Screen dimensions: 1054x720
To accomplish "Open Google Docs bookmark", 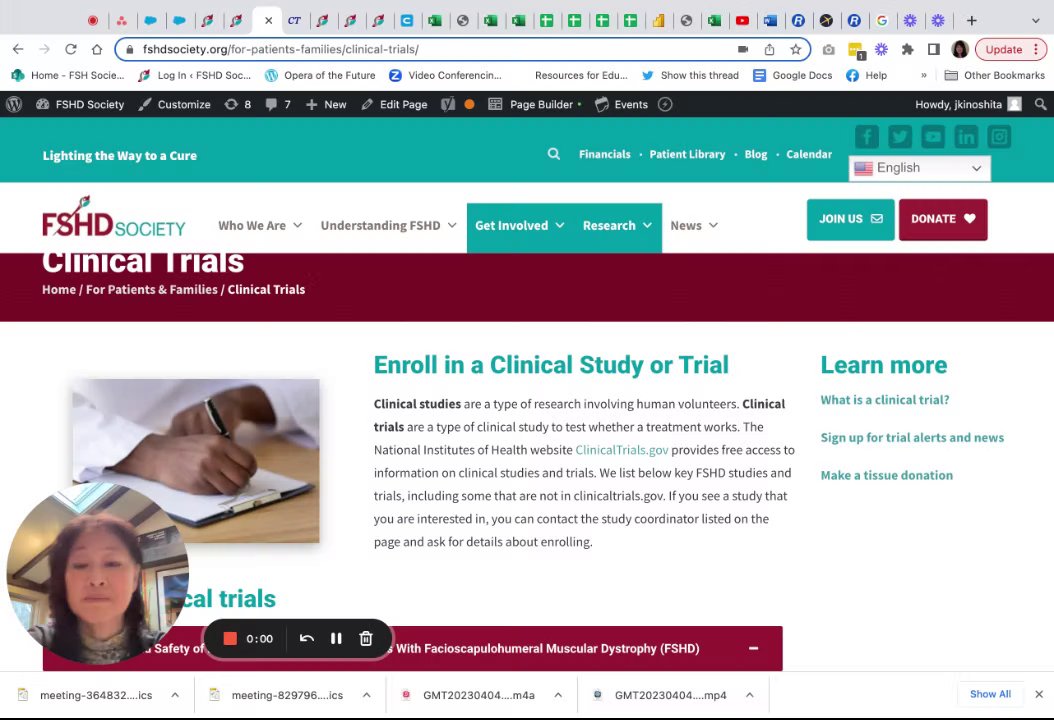I will click(793, 75).
